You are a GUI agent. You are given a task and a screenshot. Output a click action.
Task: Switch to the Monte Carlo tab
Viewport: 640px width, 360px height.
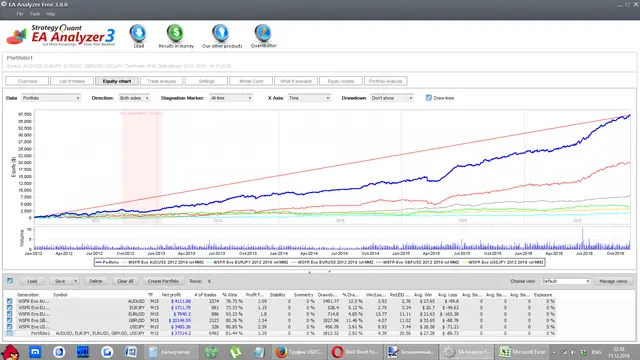pyautogui.click(x=251, y=81)
